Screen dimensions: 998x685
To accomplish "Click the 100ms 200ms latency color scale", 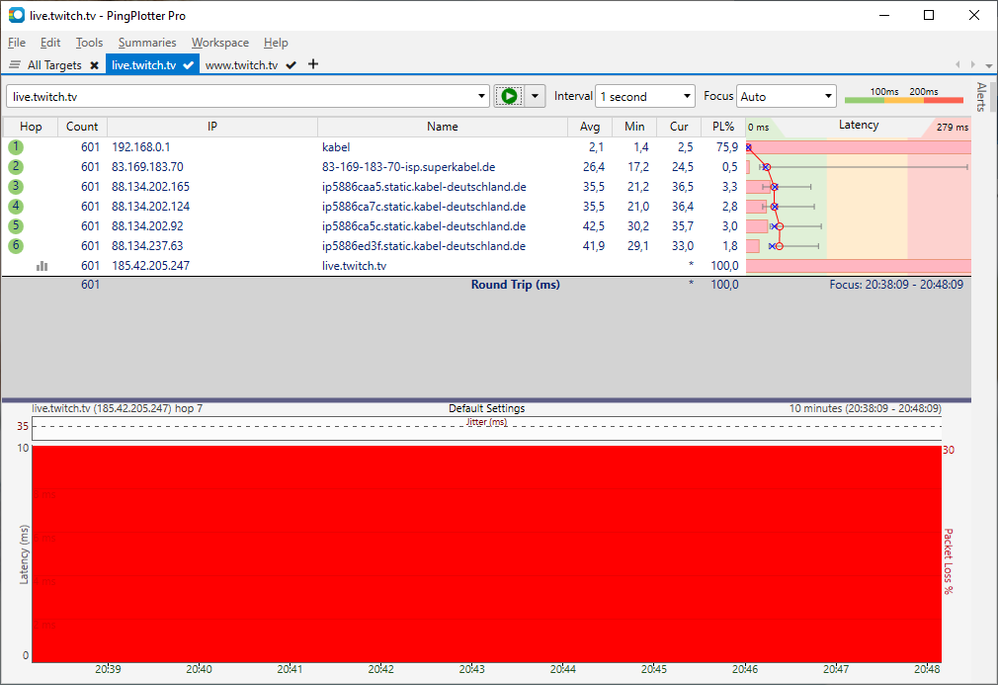I will [904, 95].
